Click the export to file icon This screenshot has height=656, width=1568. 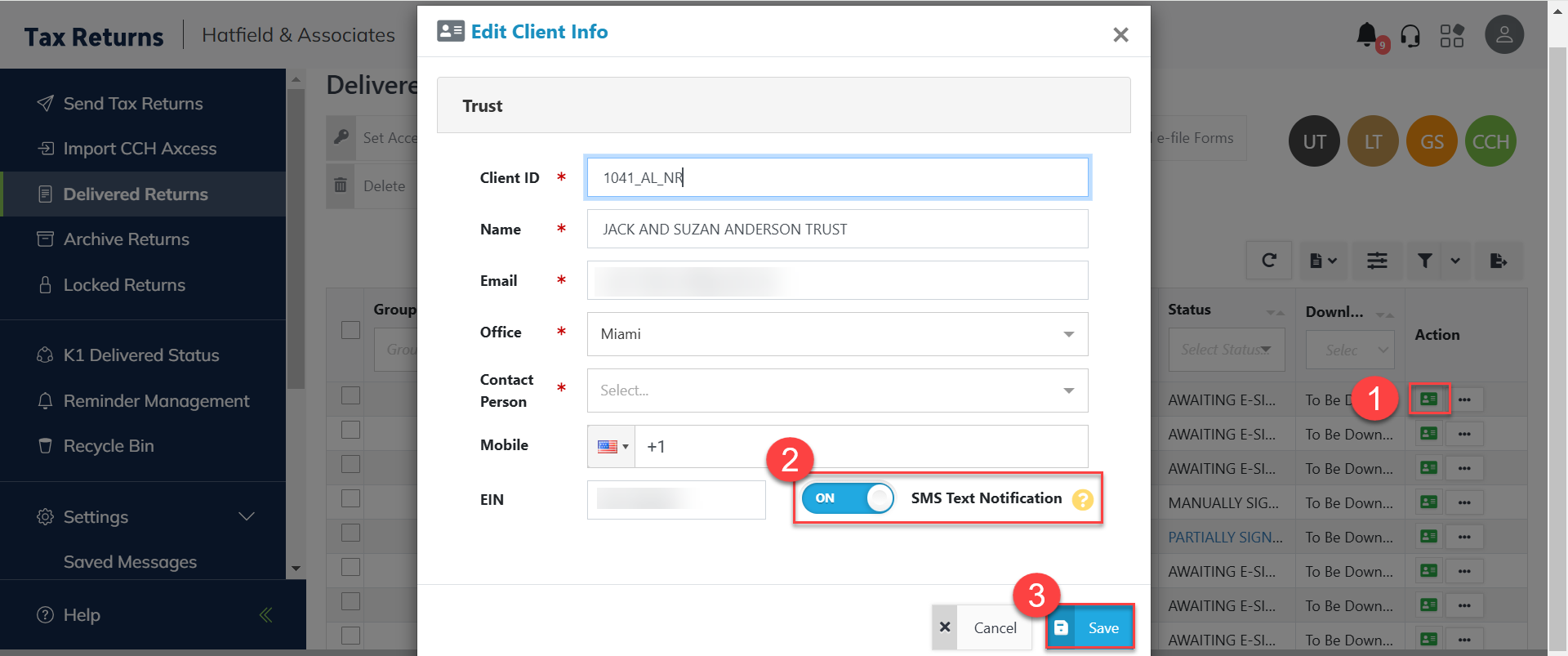(1498, 261)
